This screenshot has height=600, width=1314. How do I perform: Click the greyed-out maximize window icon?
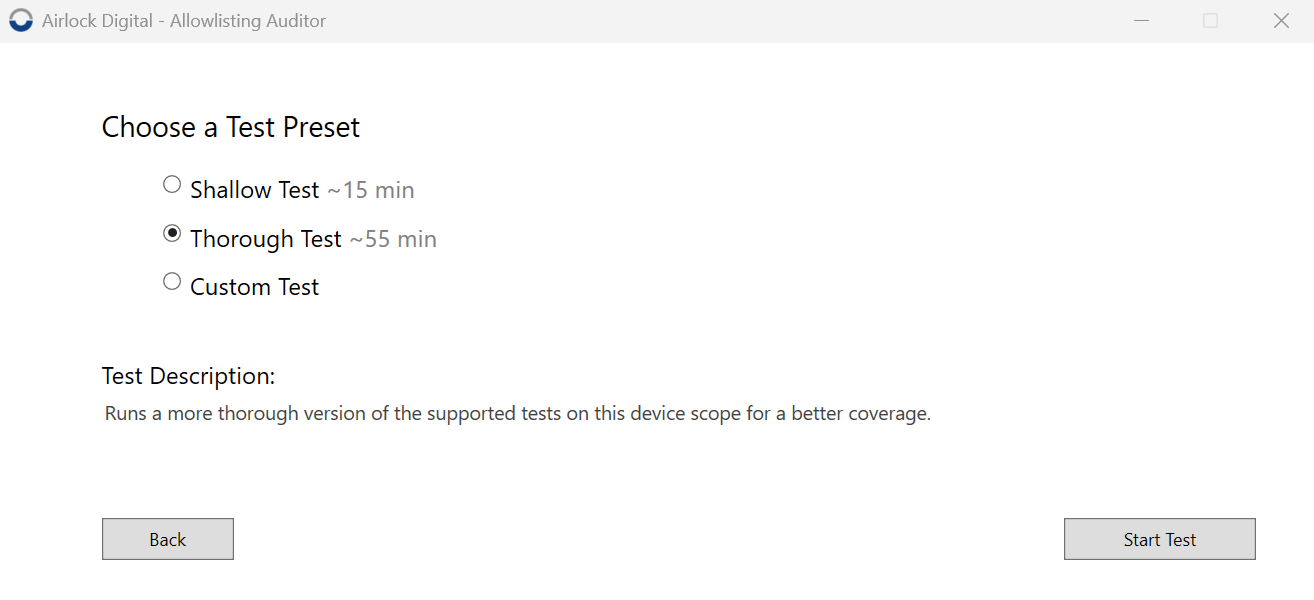click(x=1210, y=21)
